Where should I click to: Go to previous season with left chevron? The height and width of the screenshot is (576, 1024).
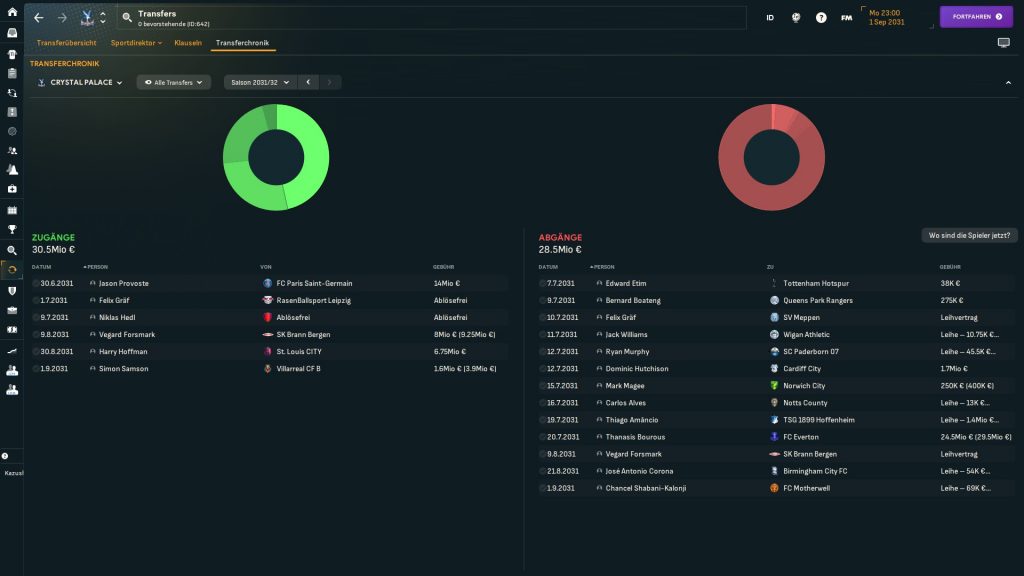[x=308, y=82]
